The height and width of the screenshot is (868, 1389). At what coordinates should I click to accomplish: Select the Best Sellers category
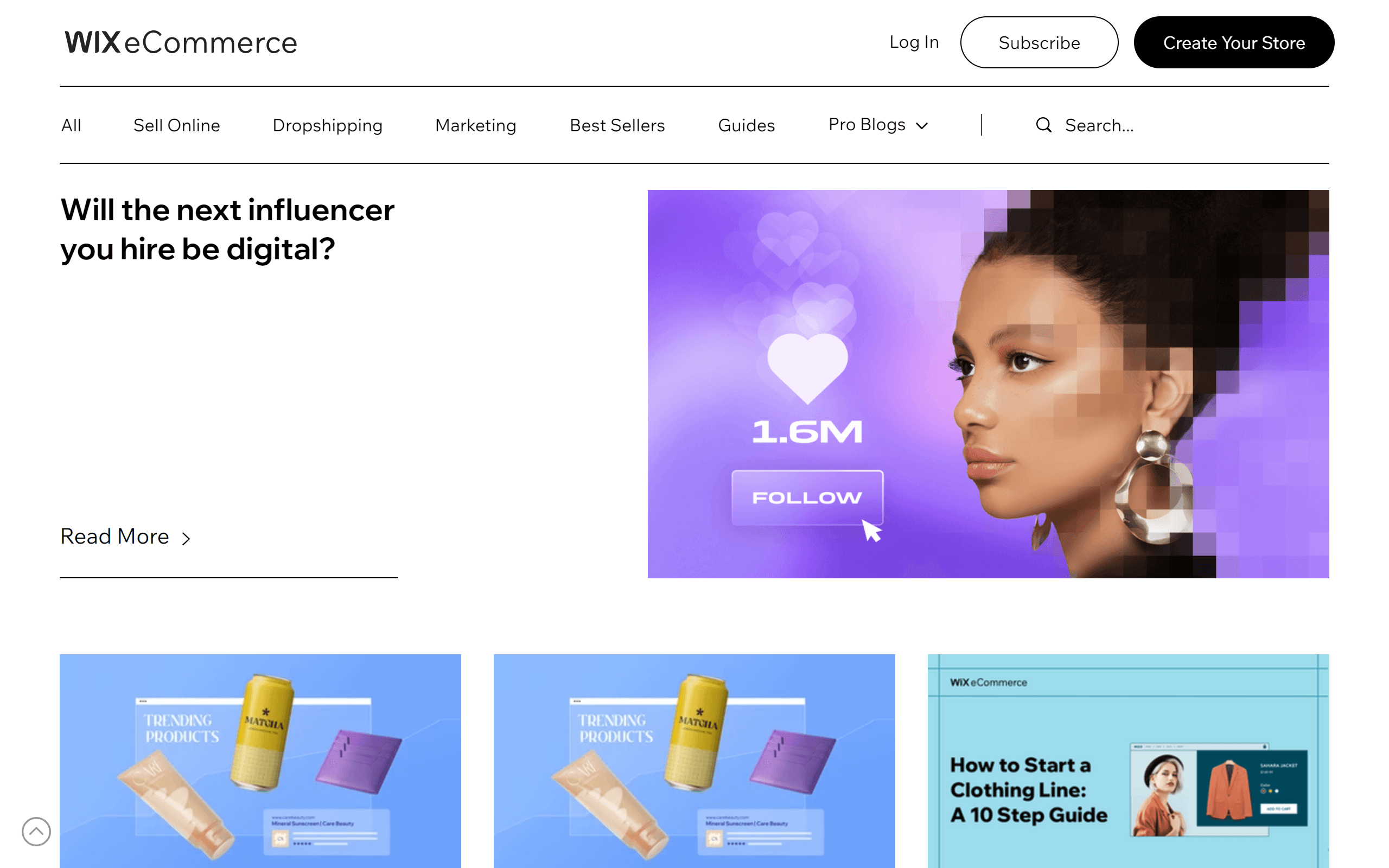click(x=617, y=125)
